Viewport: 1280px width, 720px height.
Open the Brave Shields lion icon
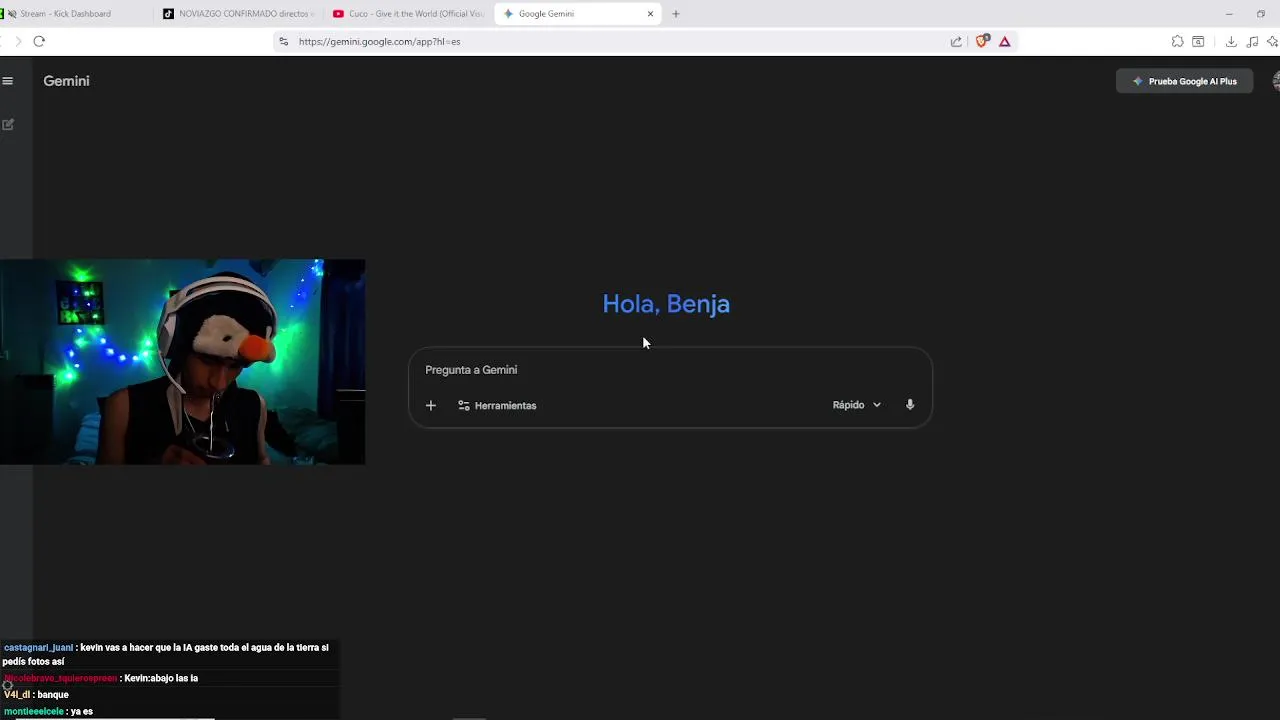982,41
